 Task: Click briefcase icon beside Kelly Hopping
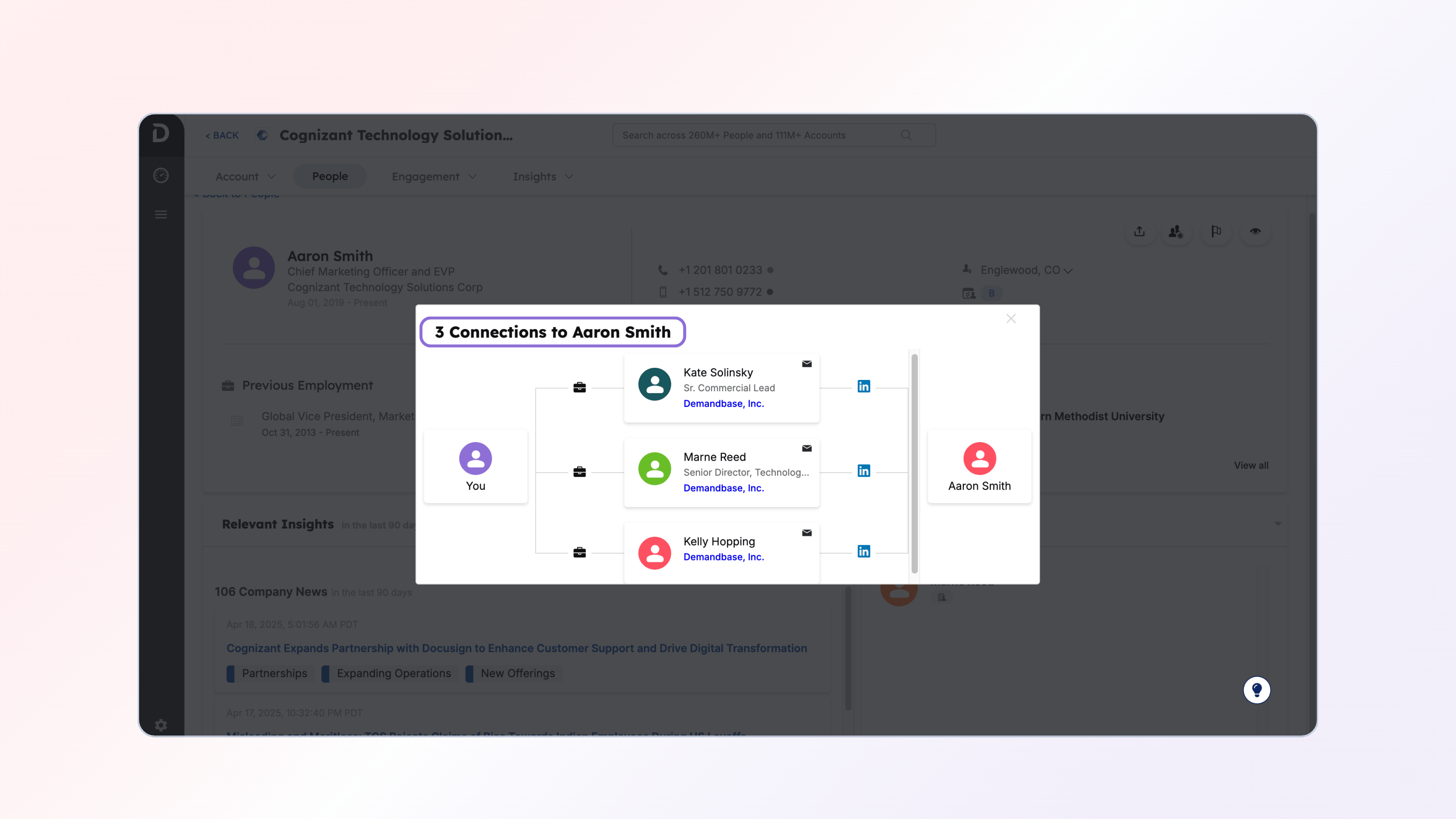(579, 552)
